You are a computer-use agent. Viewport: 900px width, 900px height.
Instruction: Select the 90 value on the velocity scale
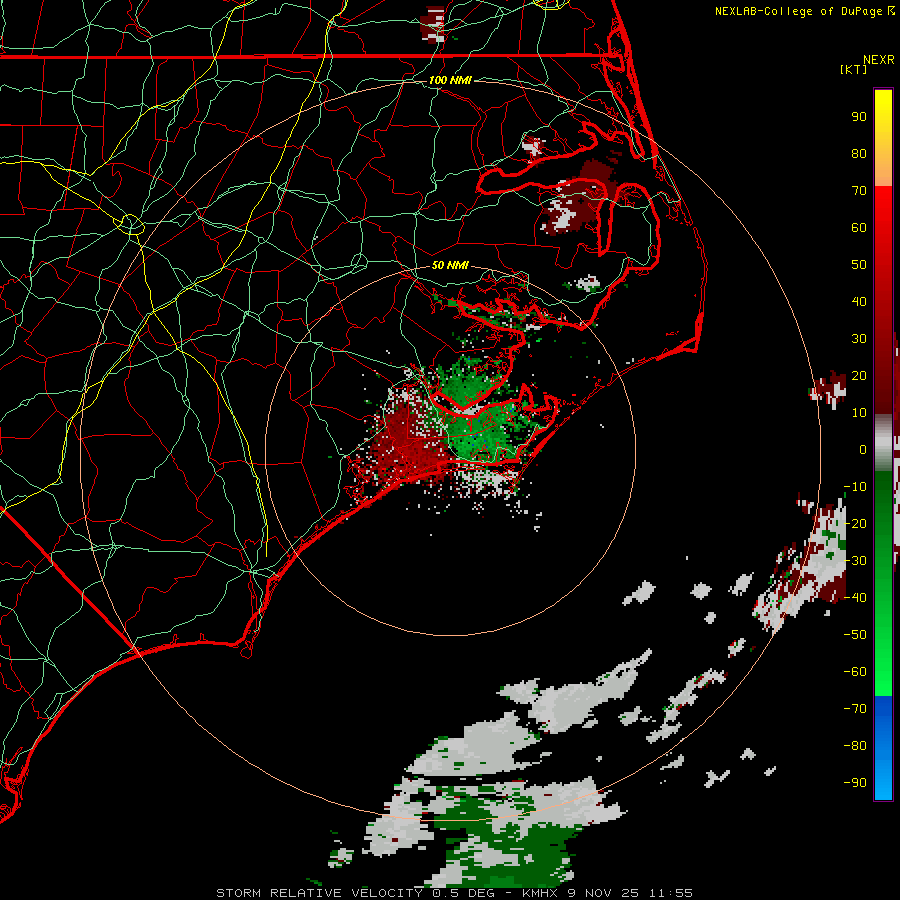click(859, 117)
